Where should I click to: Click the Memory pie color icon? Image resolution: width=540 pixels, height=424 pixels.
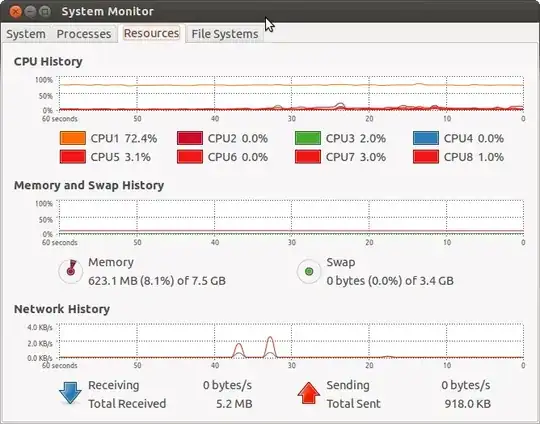tap(71, 271)
